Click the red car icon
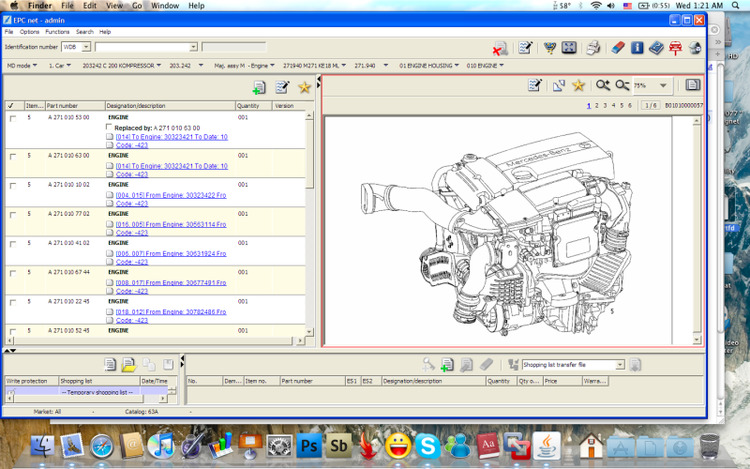The height and width of the screenshot is (469, 750). 675,48
